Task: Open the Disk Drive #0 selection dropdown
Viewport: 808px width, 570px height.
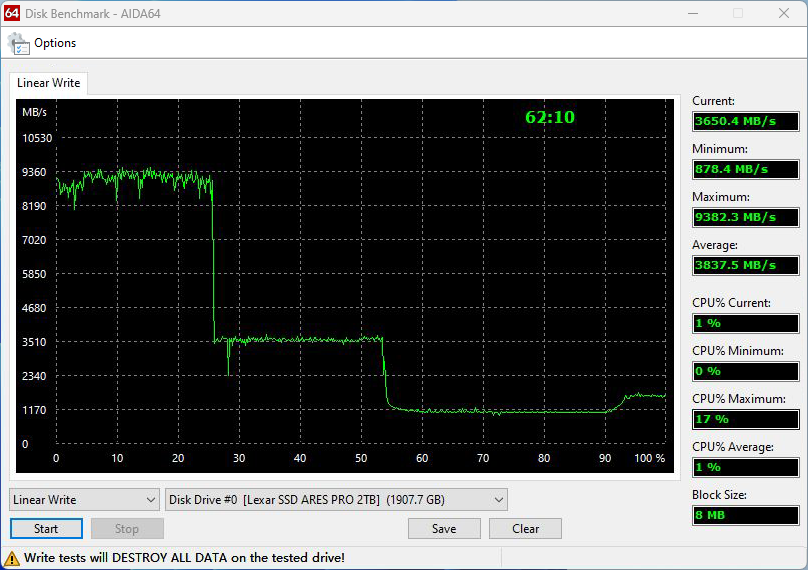Action: [x=336, y=500]
